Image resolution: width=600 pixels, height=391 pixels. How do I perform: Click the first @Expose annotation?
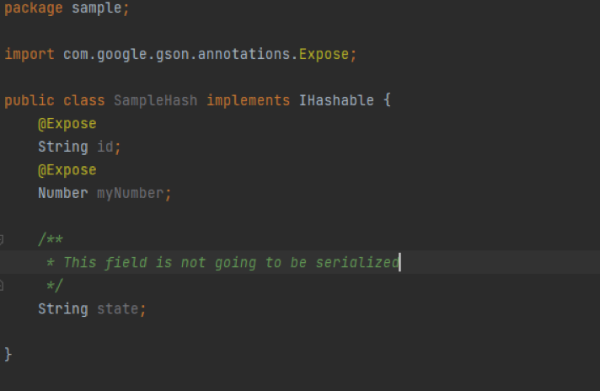pyautogui.click(x=67, y=124)
